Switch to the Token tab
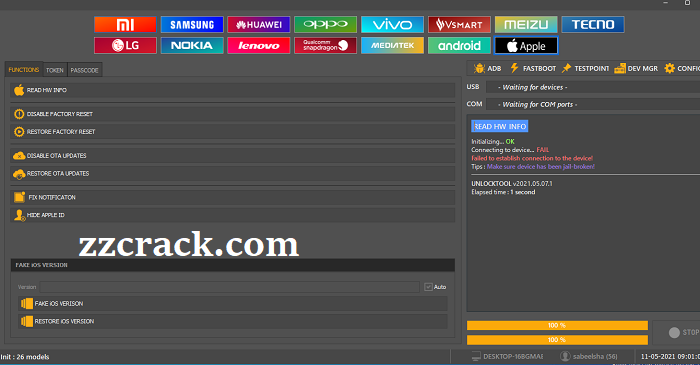 55,70
